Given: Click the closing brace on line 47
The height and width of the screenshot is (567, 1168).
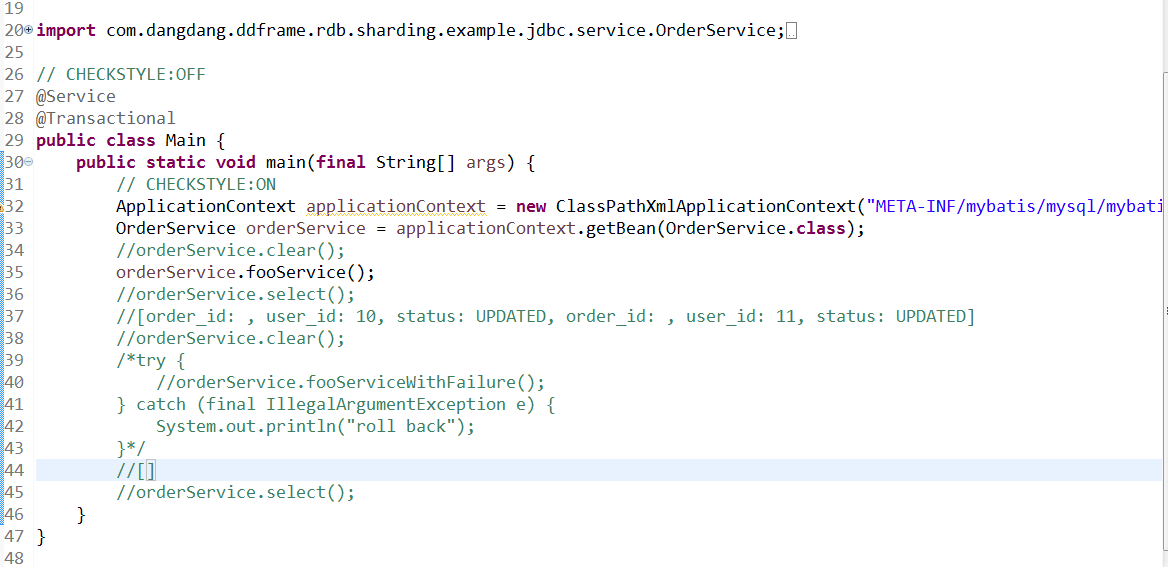Looking at the screenshot, I should (41, 536).
